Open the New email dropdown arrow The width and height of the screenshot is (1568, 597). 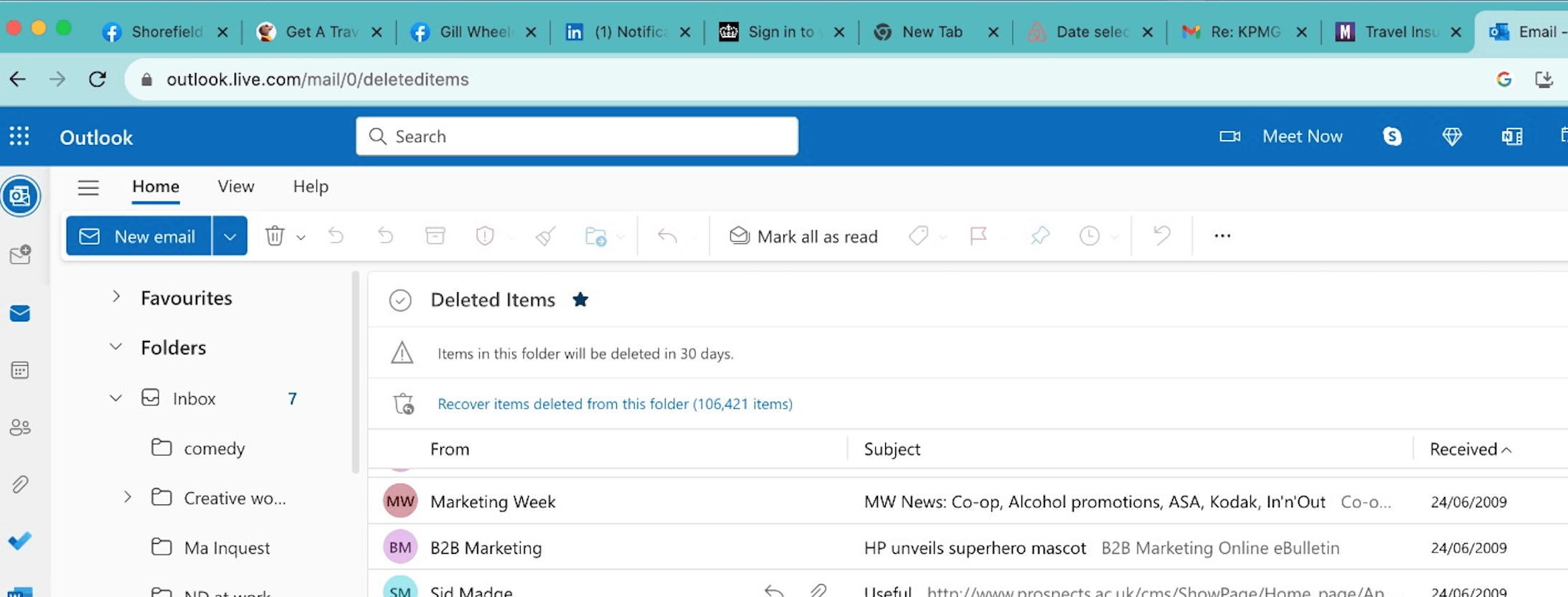230,235
